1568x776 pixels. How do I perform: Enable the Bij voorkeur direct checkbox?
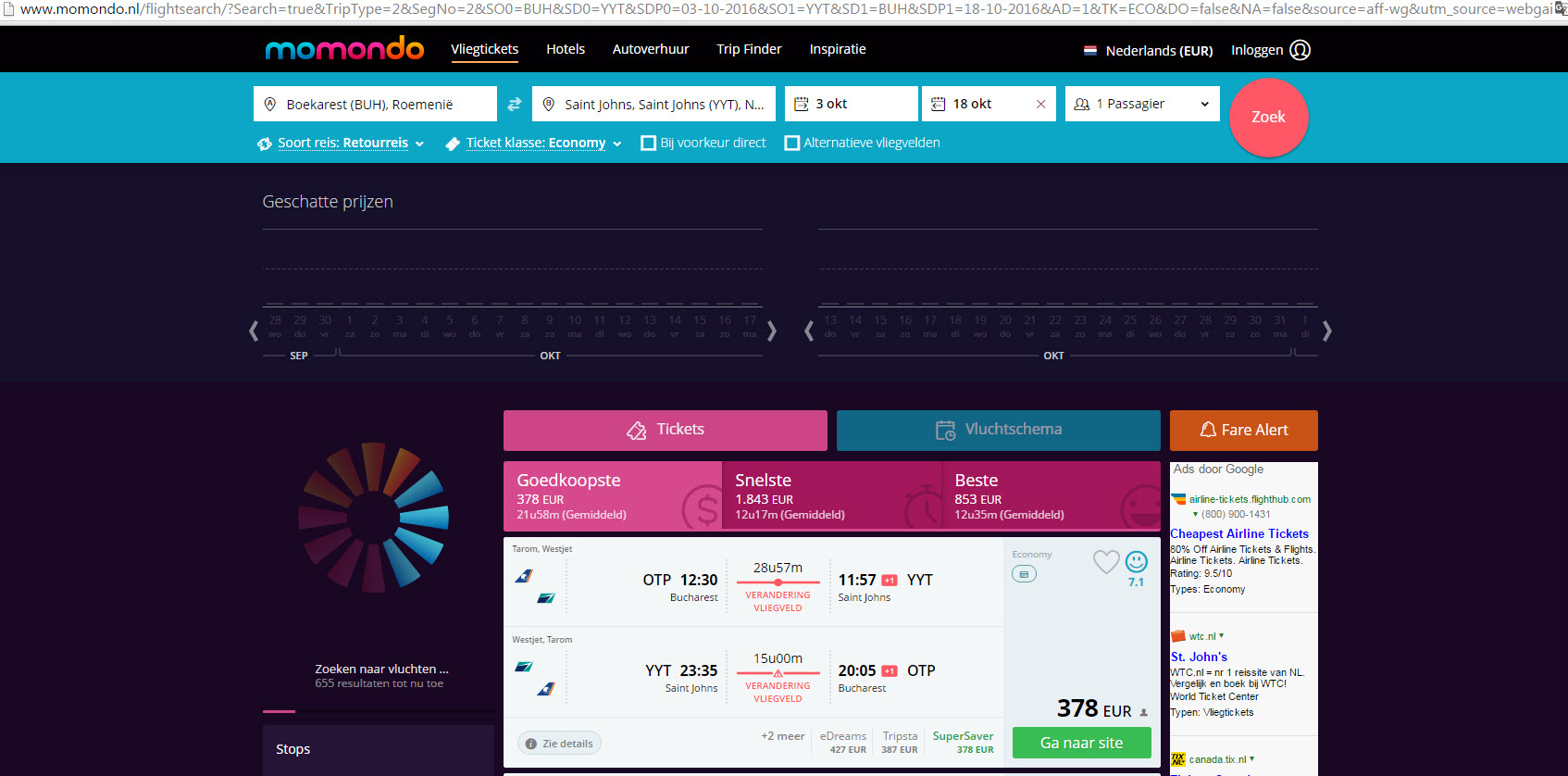coord(649,143)
